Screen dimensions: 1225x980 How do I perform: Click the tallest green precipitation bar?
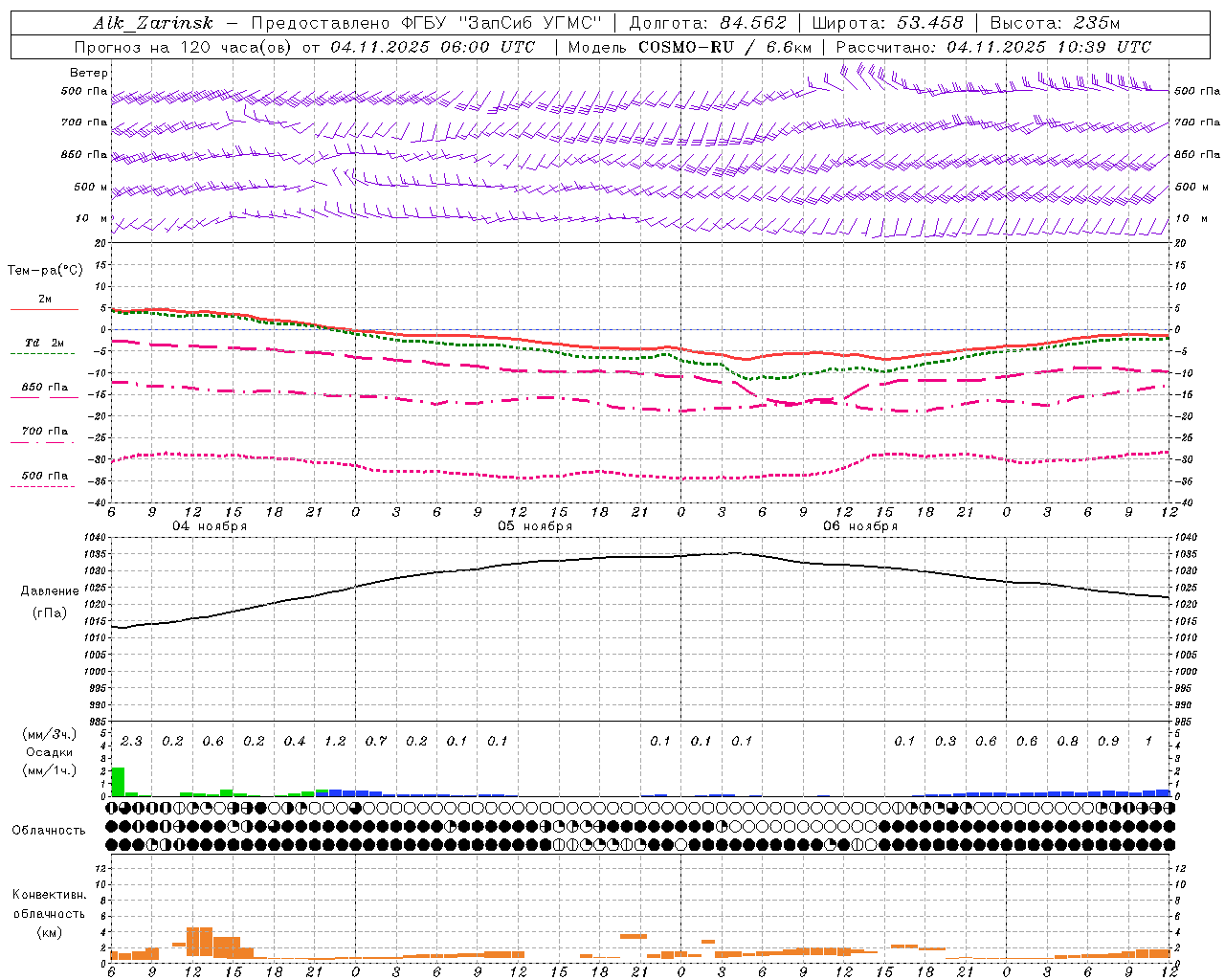point(118,782)
